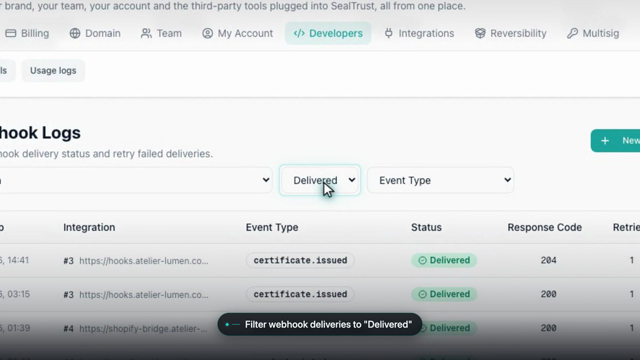Open the Billing tab
This screenshot has height=360, width=640.
point(27,33)
